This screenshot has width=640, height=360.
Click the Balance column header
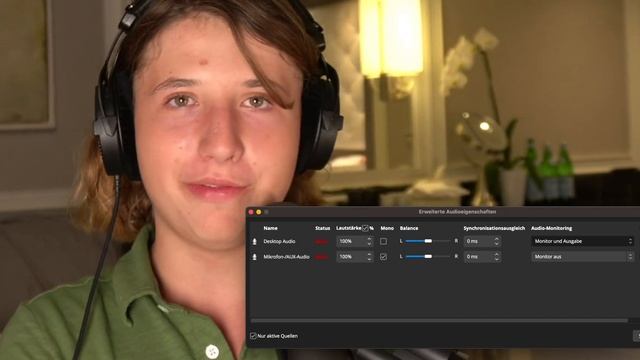(409, 228)
